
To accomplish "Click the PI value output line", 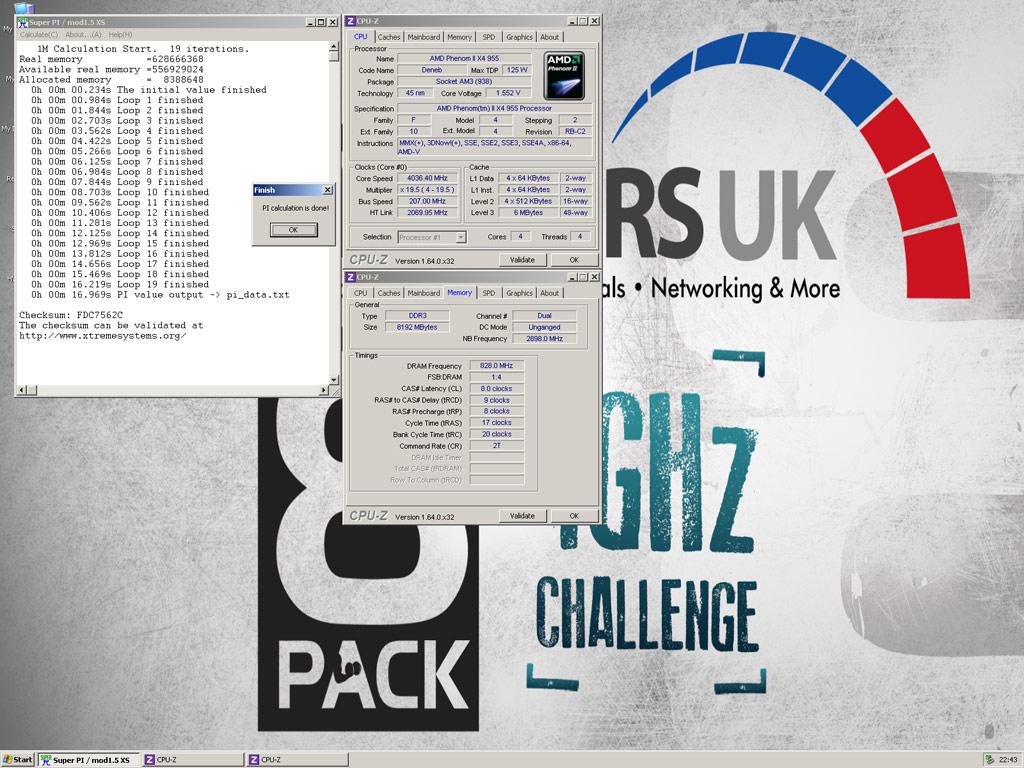I will coord(160,295).
